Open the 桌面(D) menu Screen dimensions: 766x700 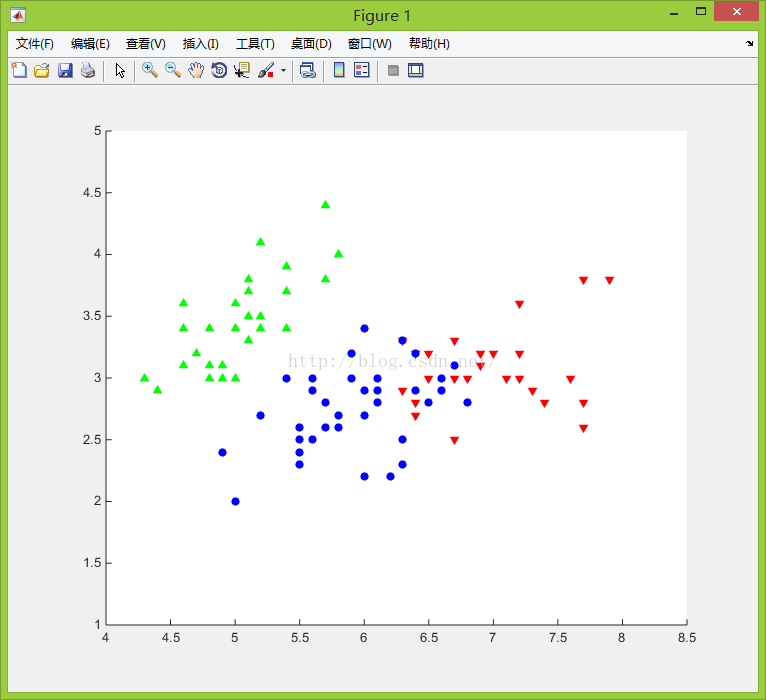coord(311,44)
